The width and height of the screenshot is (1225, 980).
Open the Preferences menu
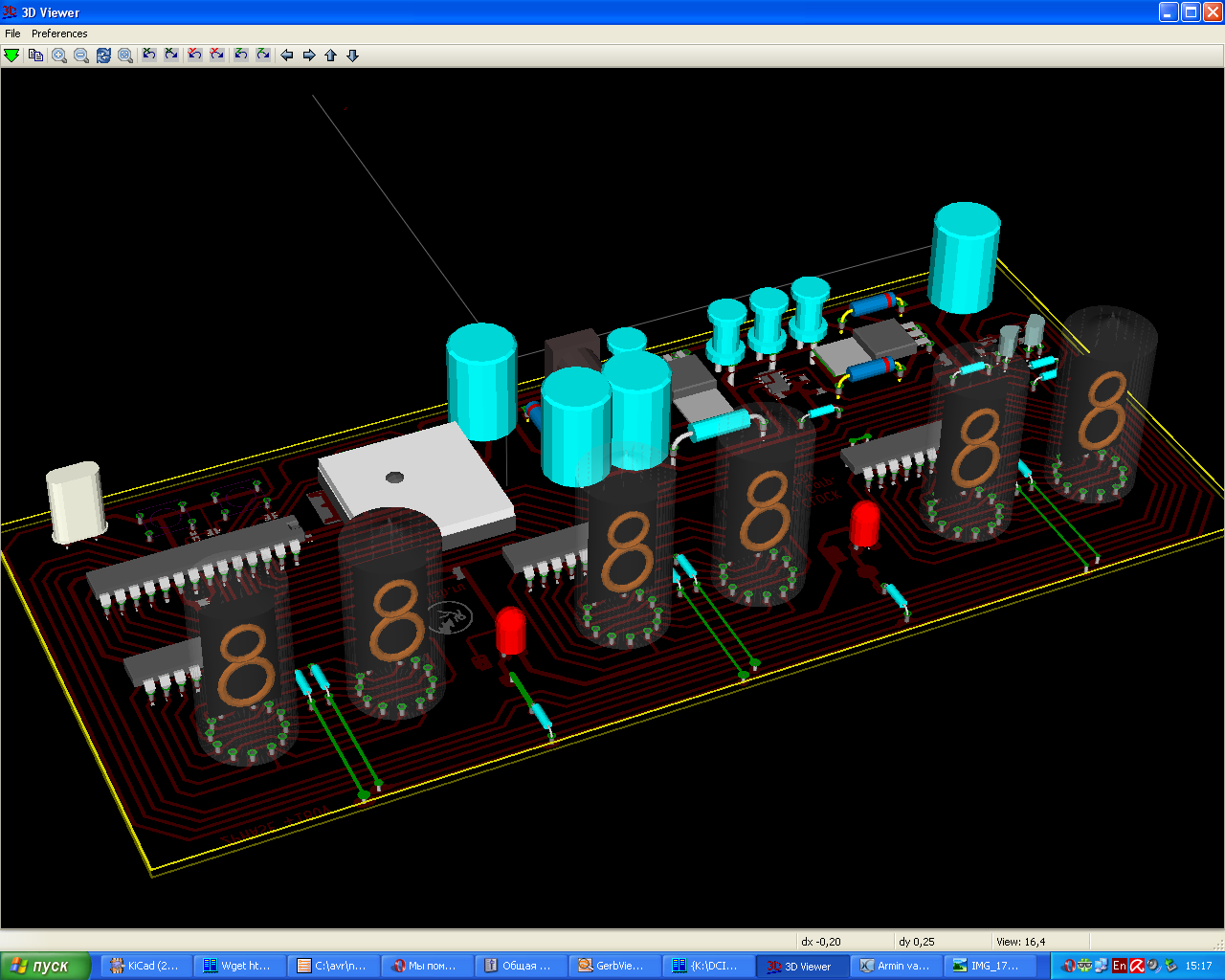coord(59,33)
